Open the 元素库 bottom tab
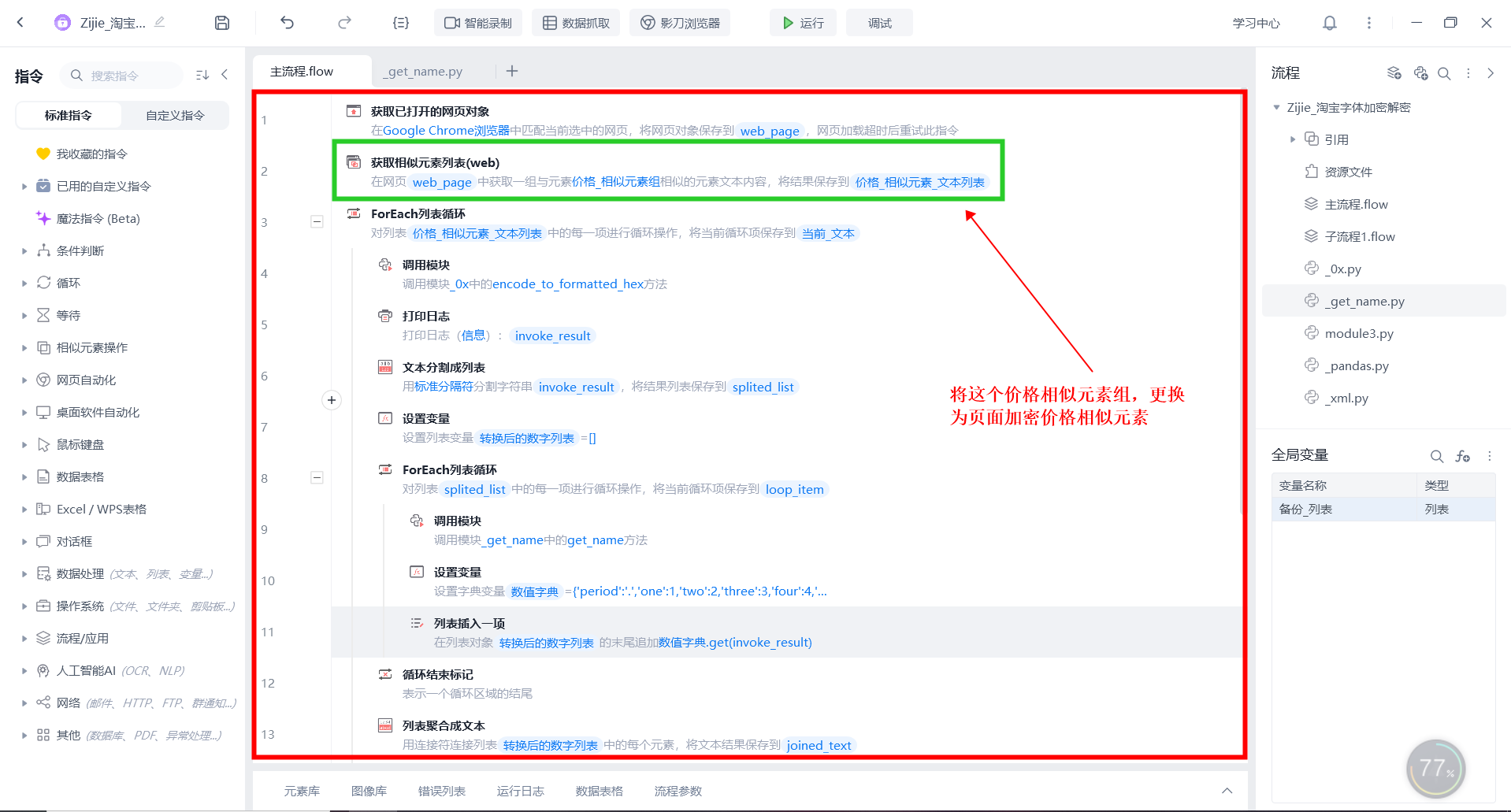Viewport: 1511px width, 812px height. coord(302,791)
